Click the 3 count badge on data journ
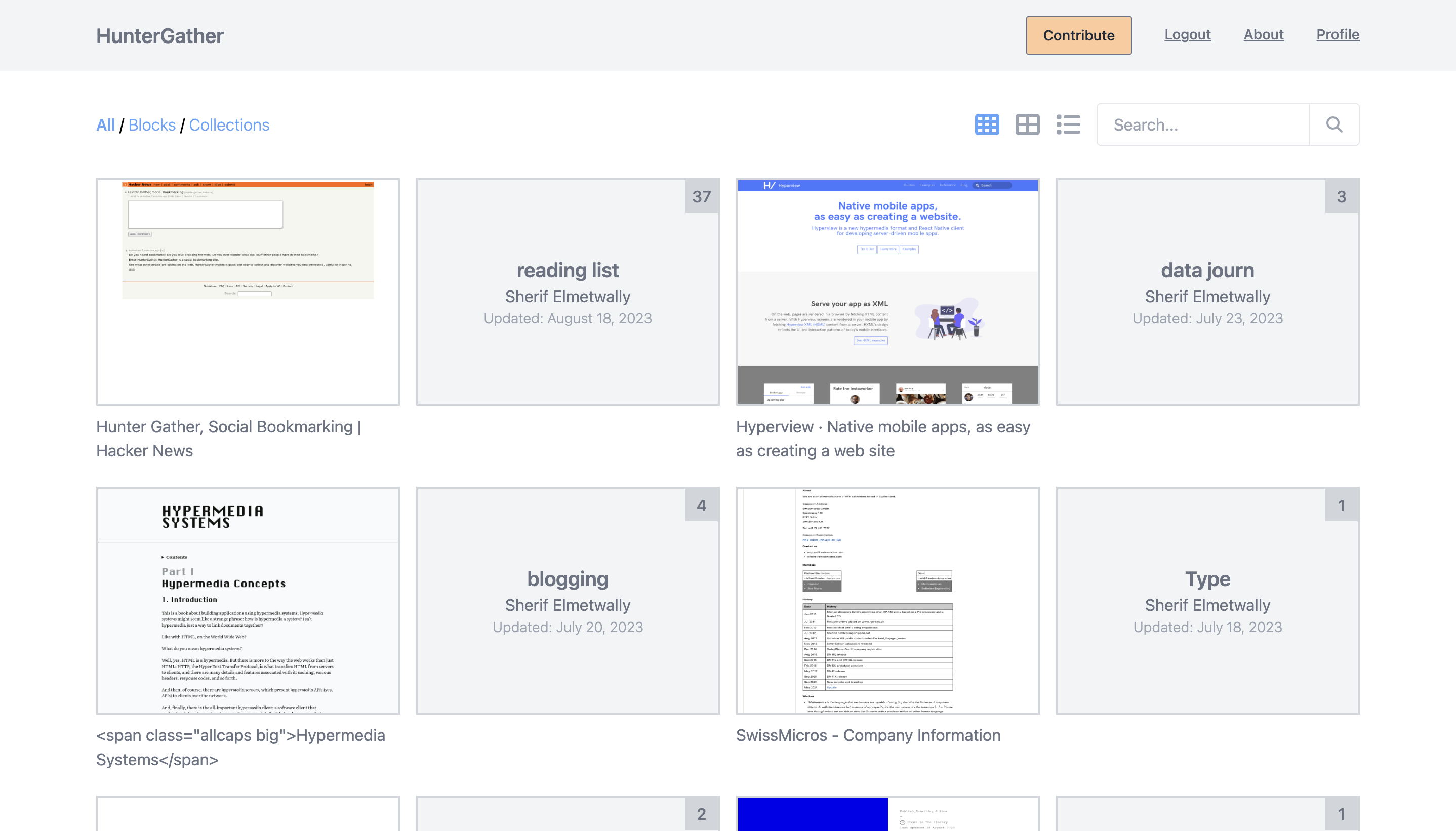The image size is (1456, 831). 1341,196
